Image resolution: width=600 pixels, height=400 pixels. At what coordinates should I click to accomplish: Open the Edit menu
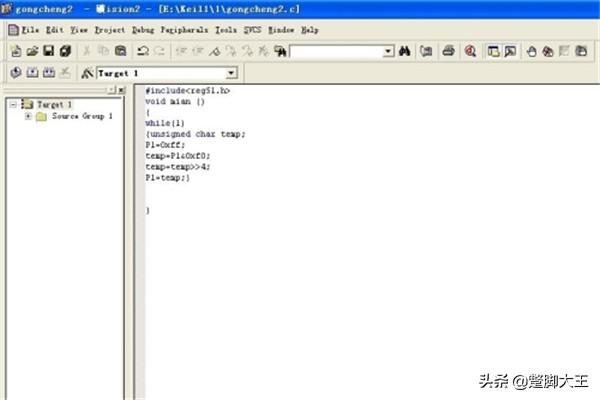click(55, 30)
